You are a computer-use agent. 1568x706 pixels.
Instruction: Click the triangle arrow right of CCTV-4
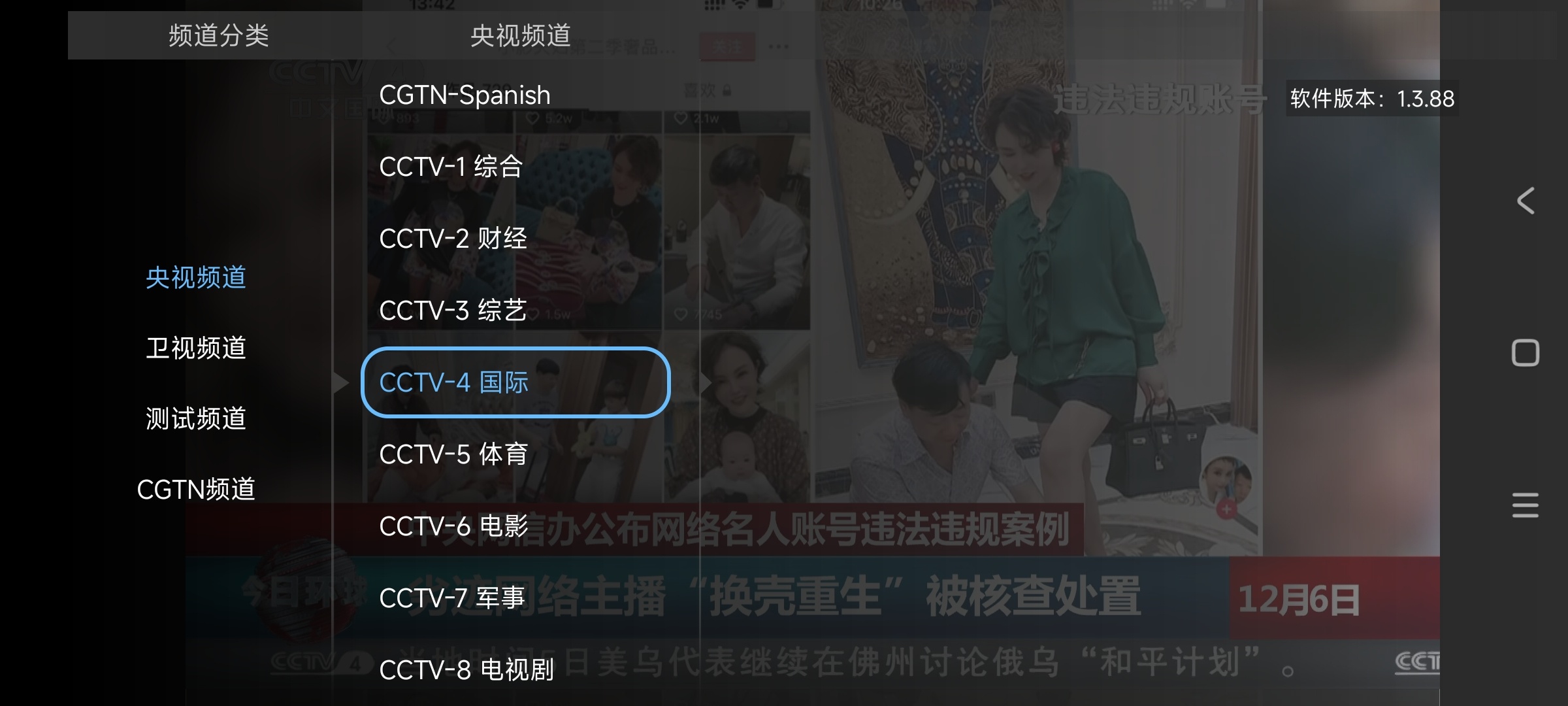click(706, 382)
